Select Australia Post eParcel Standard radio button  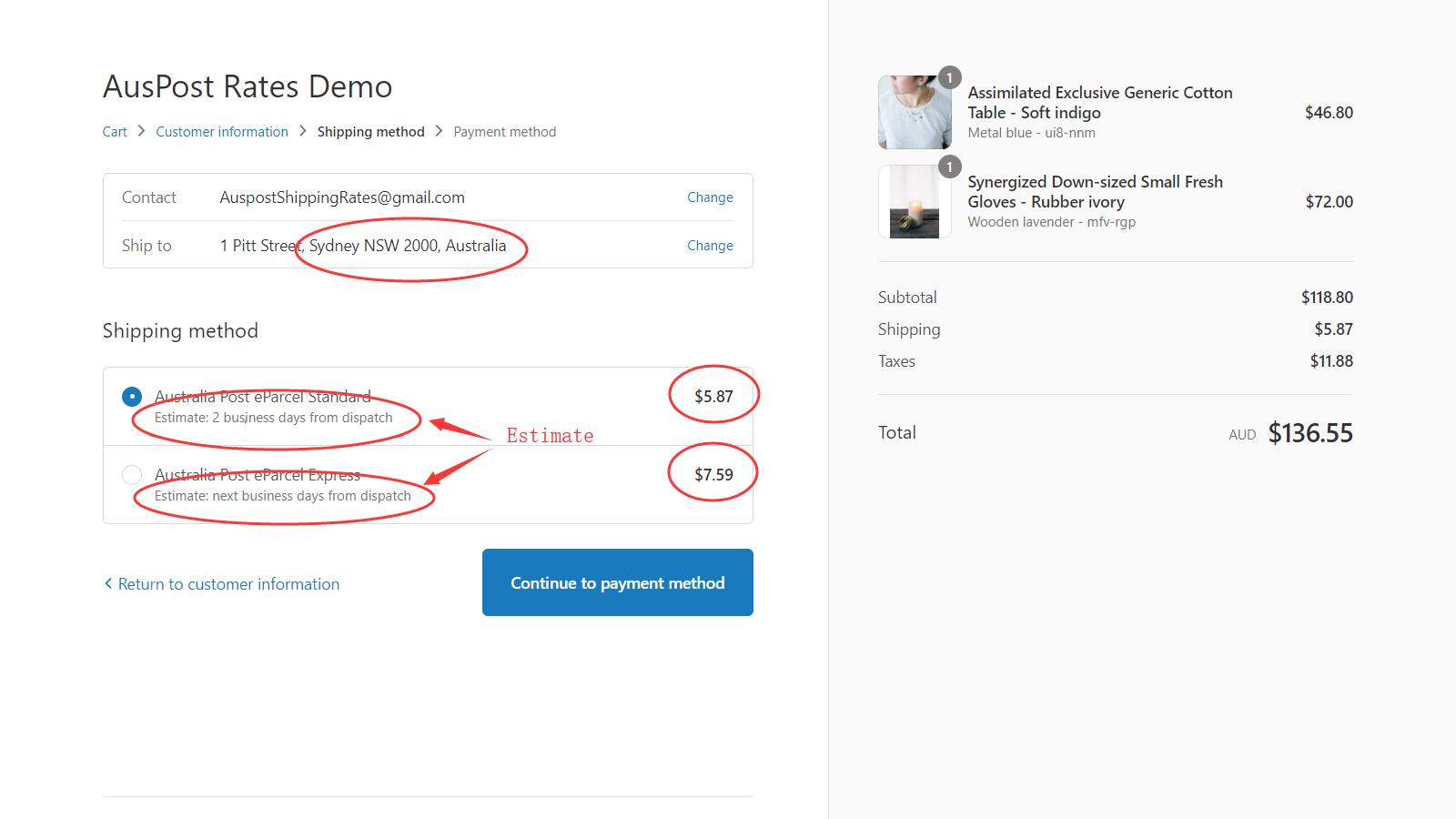(132, 397)
